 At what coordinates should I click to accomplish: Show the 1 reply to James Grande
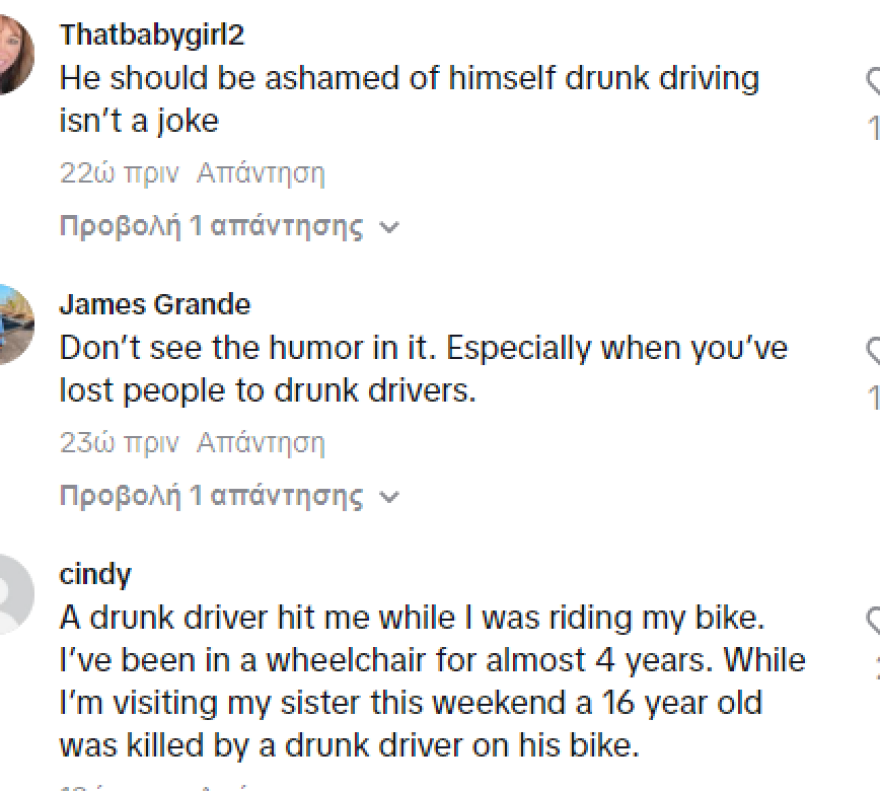(230, 496)
